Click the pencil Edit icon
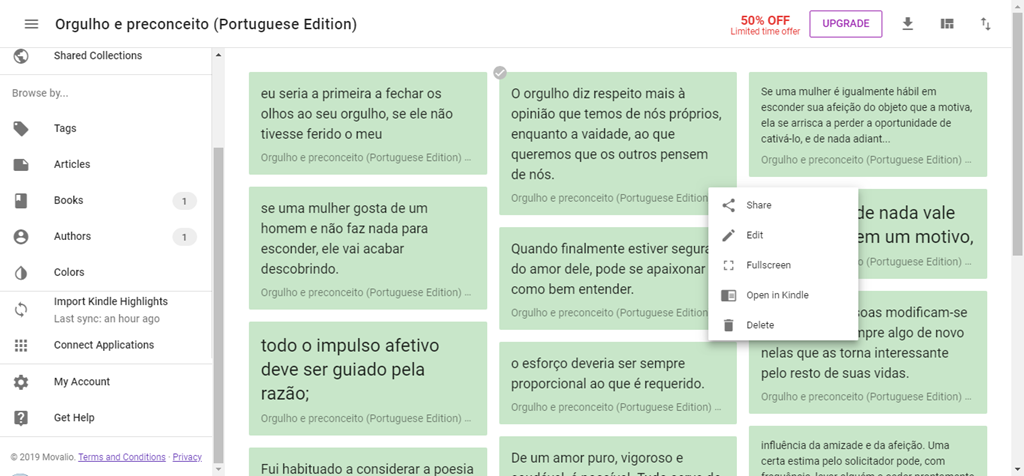 click(x=729, y=235)
